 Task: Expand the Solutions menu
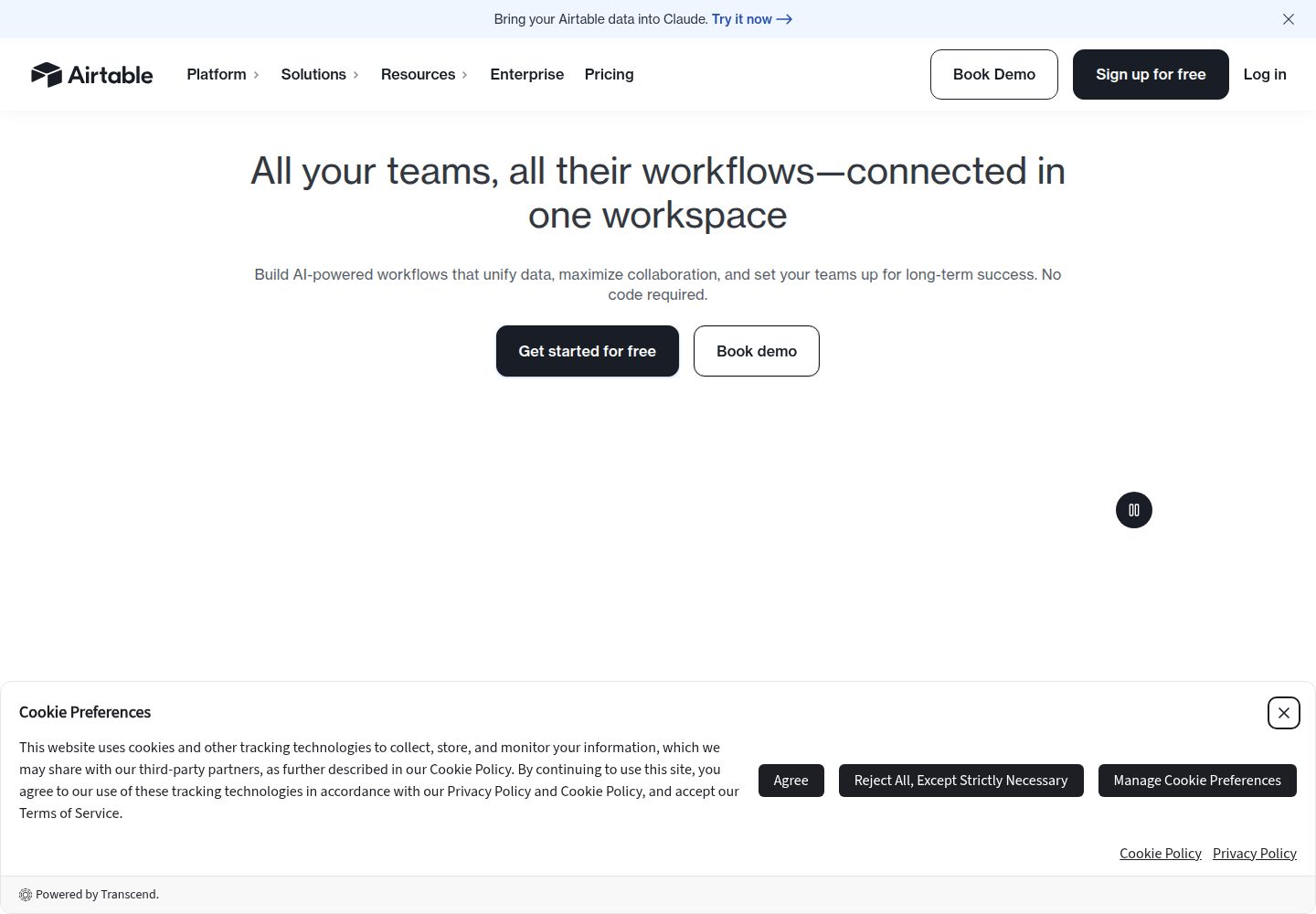(x=320, y=74)
